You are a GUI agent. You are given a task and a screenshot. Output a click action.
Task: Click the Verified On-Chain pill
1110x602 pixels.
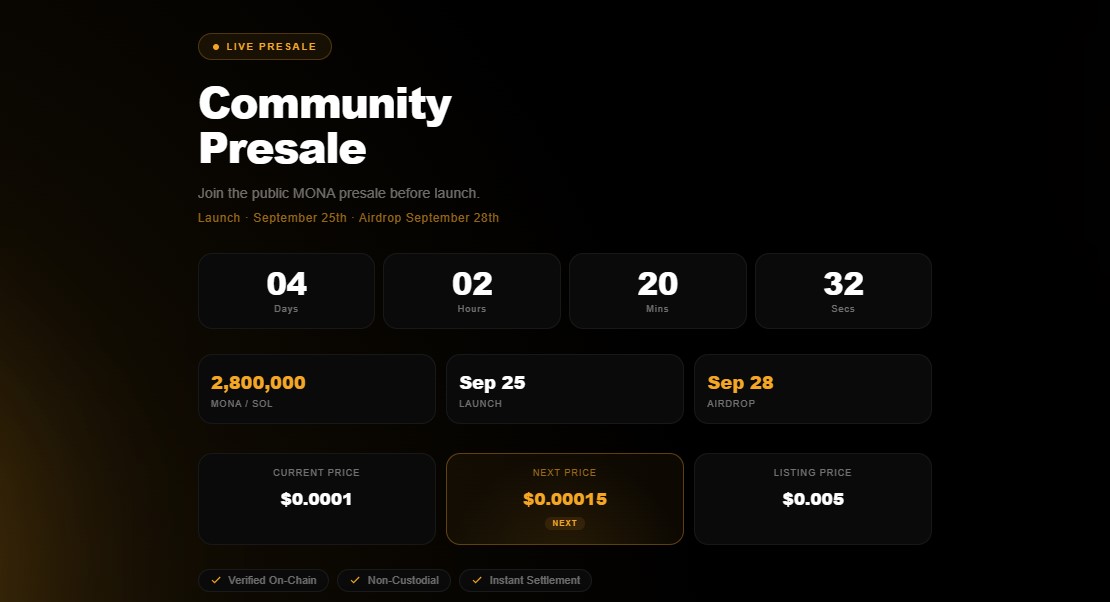[263, 580]
